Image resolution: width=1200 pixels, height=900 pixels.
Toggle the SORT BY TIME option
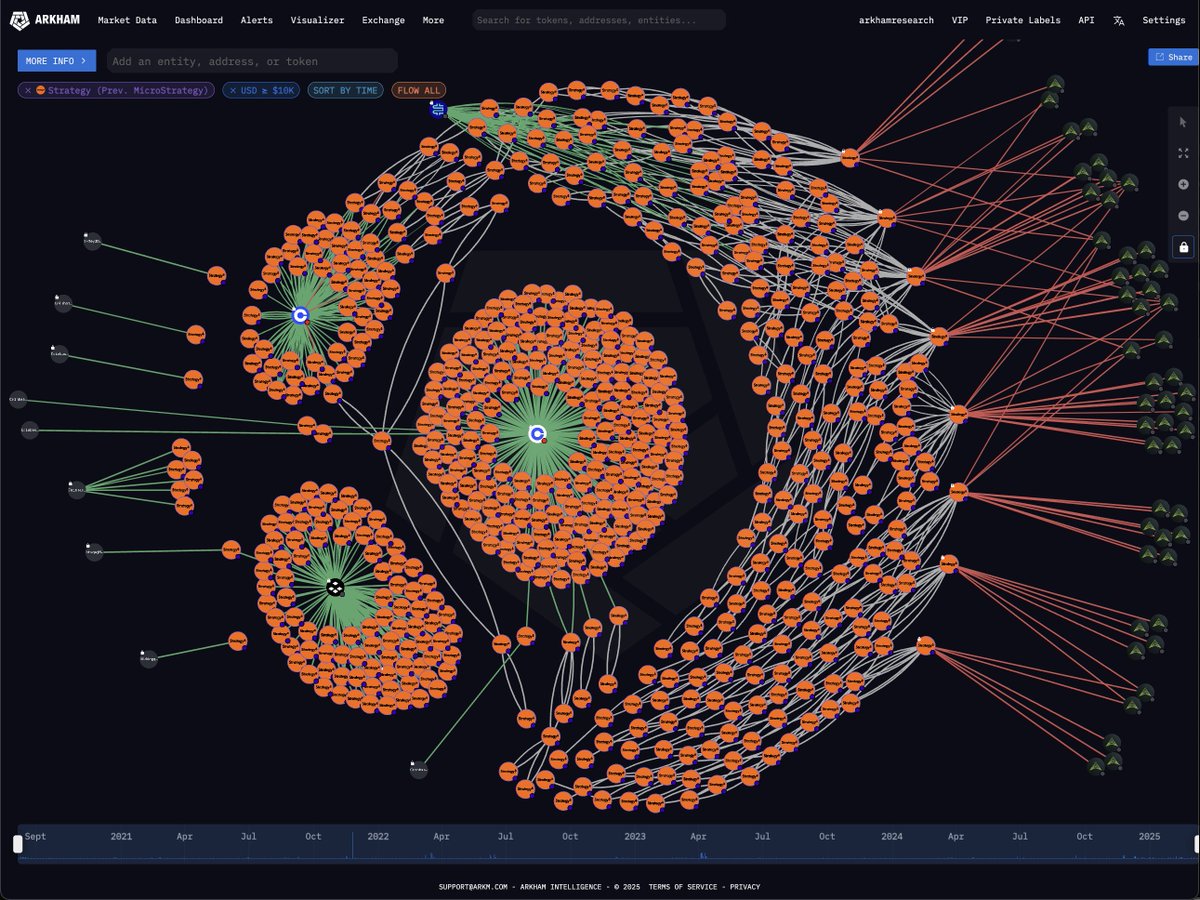point(345,90)
